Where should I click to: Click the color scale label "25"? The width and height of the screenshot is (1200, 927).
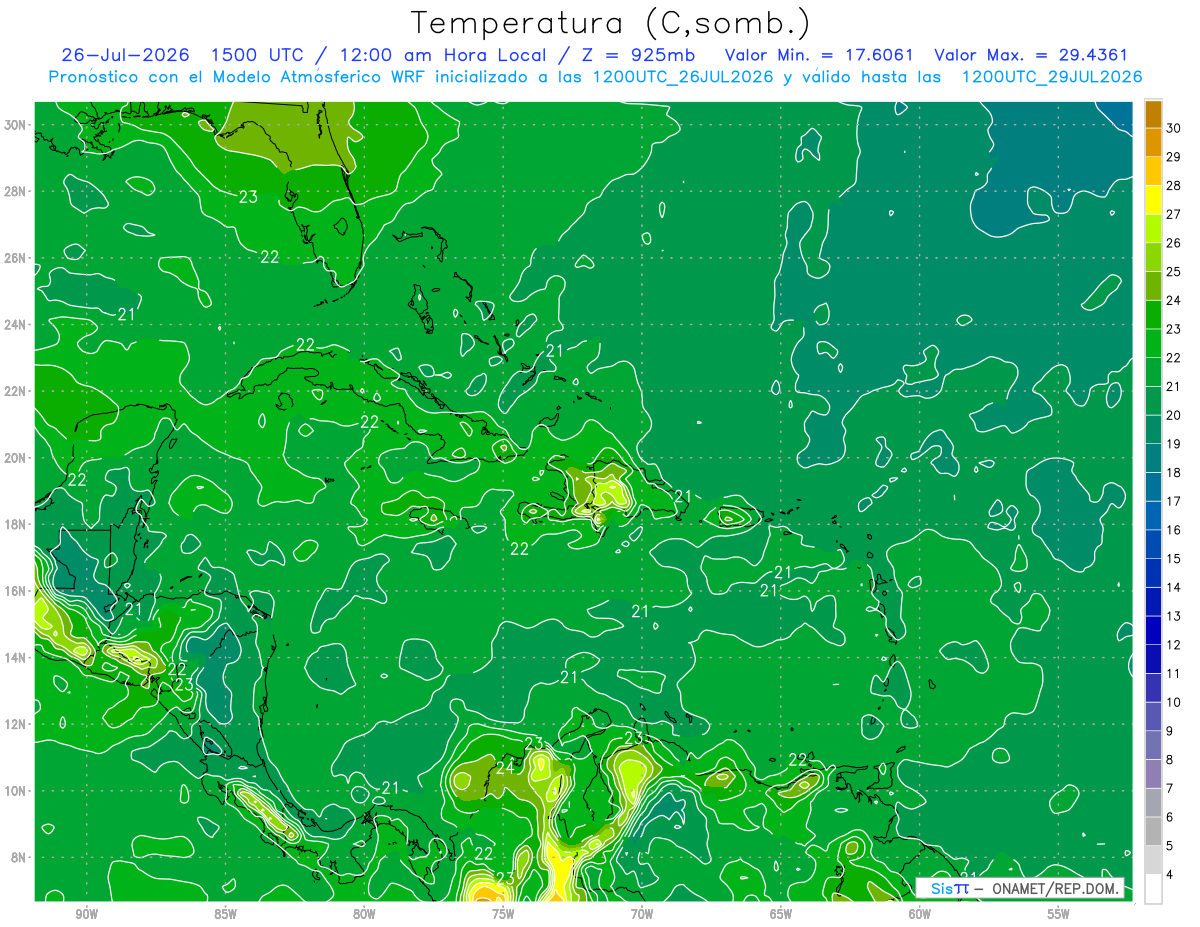click(1174, 271)
